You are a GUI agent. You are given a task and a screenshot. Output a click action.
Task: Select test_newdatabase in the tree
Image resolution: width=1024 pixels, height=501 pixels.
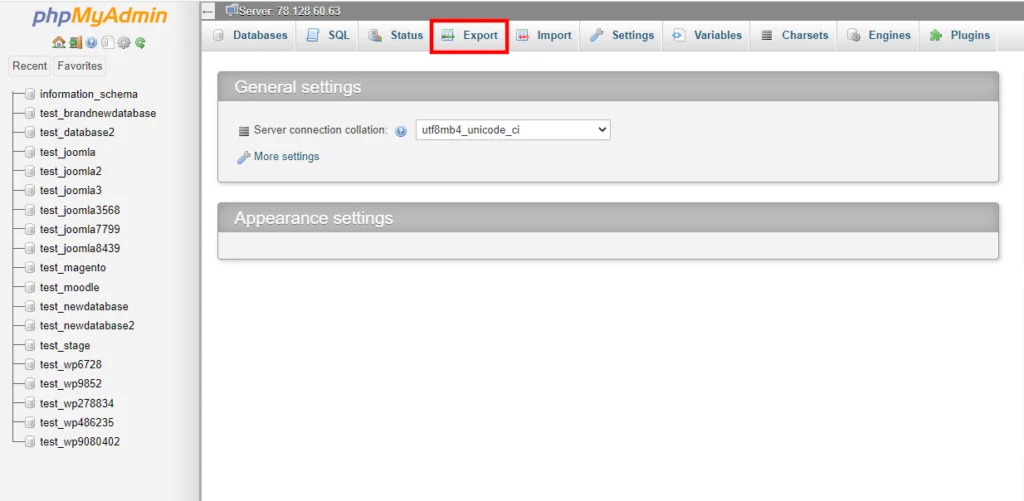tap(84, 306)
